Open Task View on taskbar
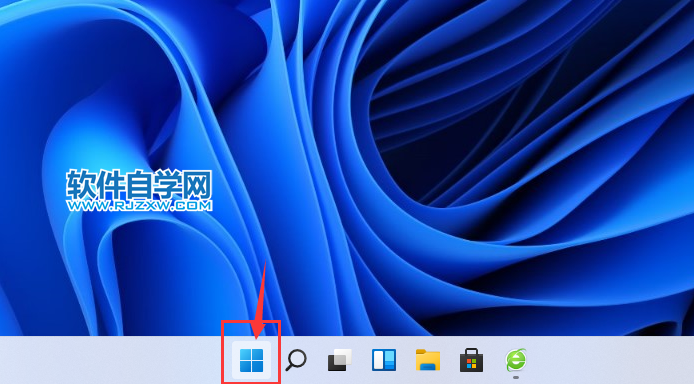Image resolution: width=694 pixels, height=384 pixels. coord(339,360)
